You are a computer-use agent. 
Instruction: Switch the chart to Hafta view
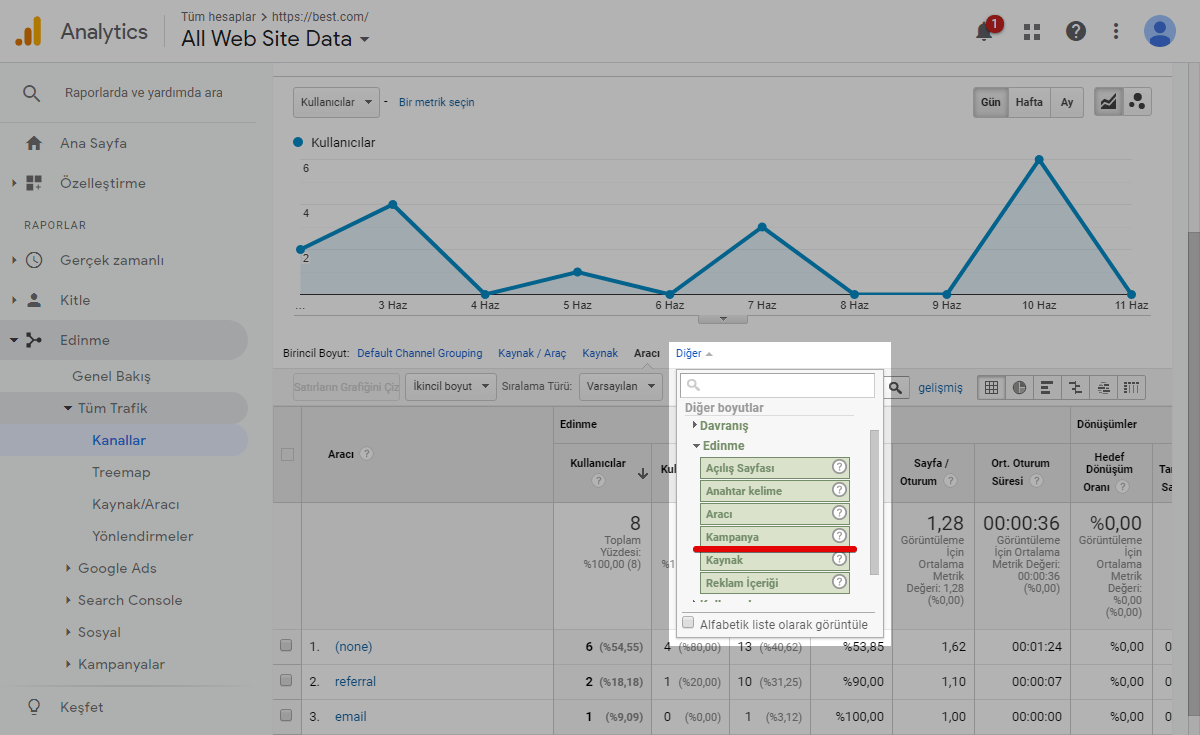(1029, 102)
